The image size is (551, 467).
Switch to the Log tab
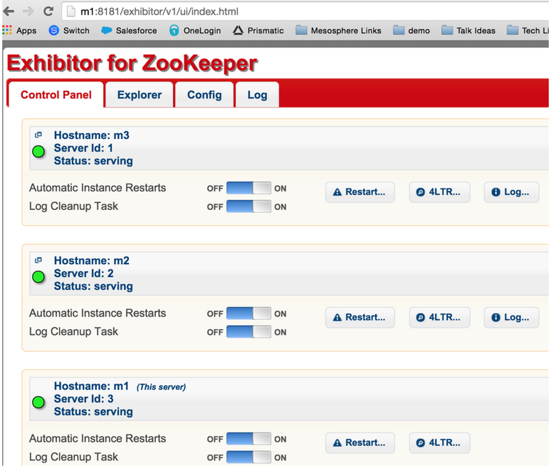coord(257,95)
